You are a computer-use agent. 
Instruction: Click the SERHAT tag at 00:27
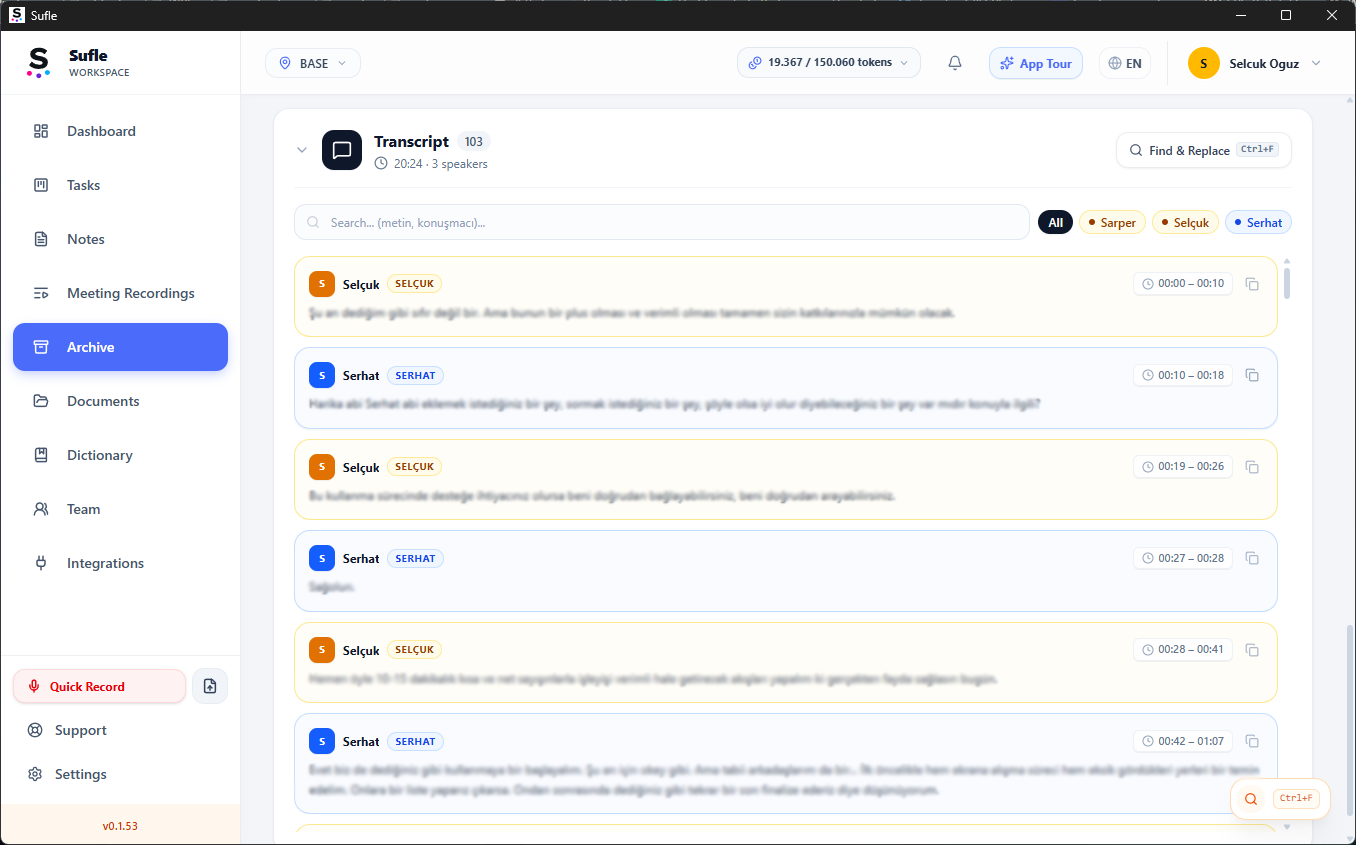click(x=415, y=558)
